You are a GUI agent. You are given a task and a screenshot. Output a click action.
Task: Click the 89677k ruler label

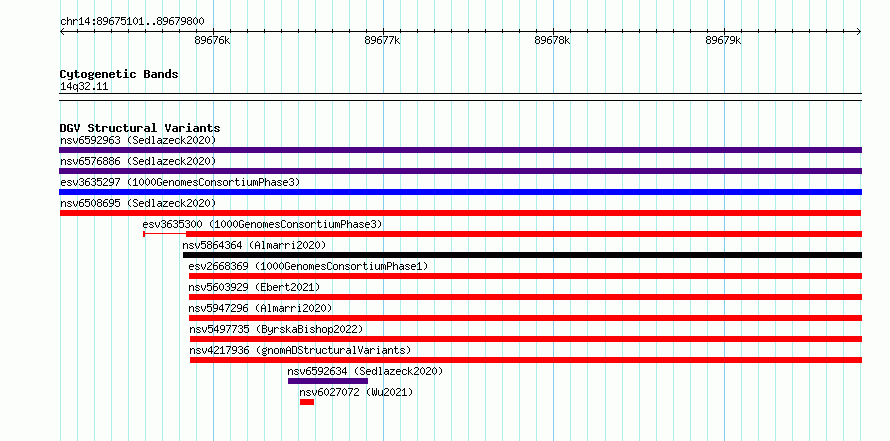point(383,40)
